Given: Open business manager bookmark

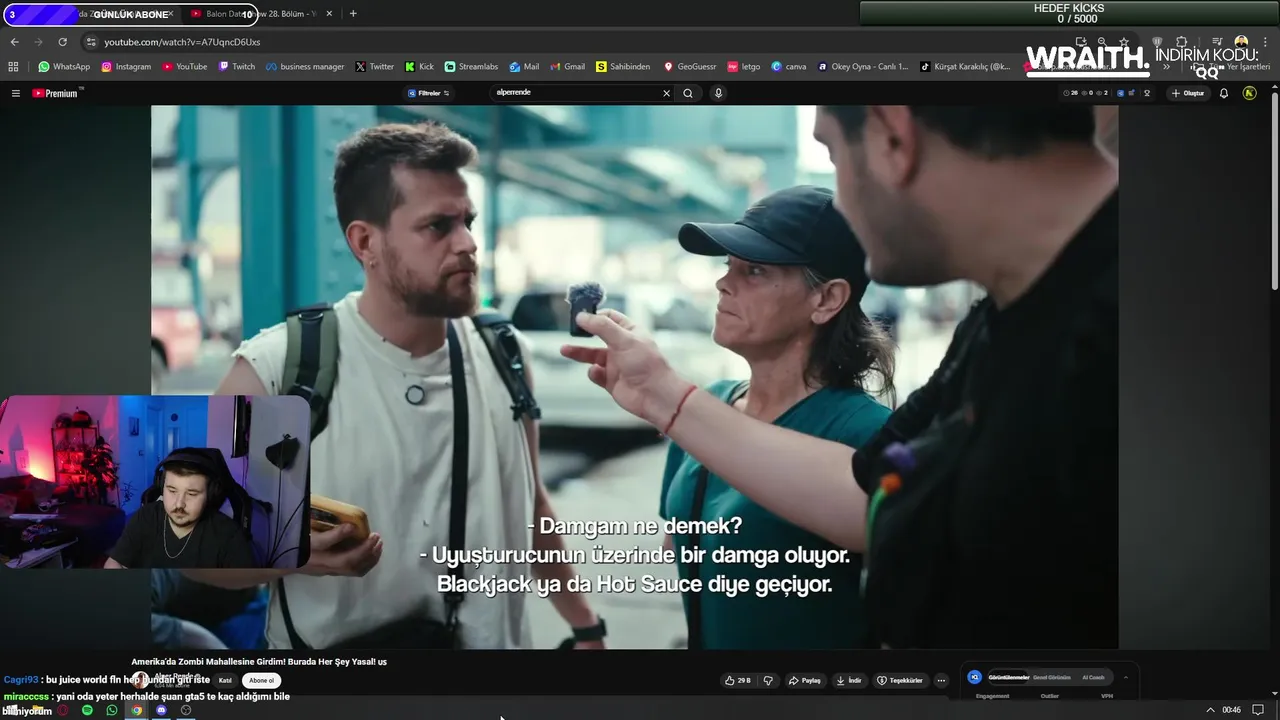Looking at the screenshot, I should click(305, 67).
